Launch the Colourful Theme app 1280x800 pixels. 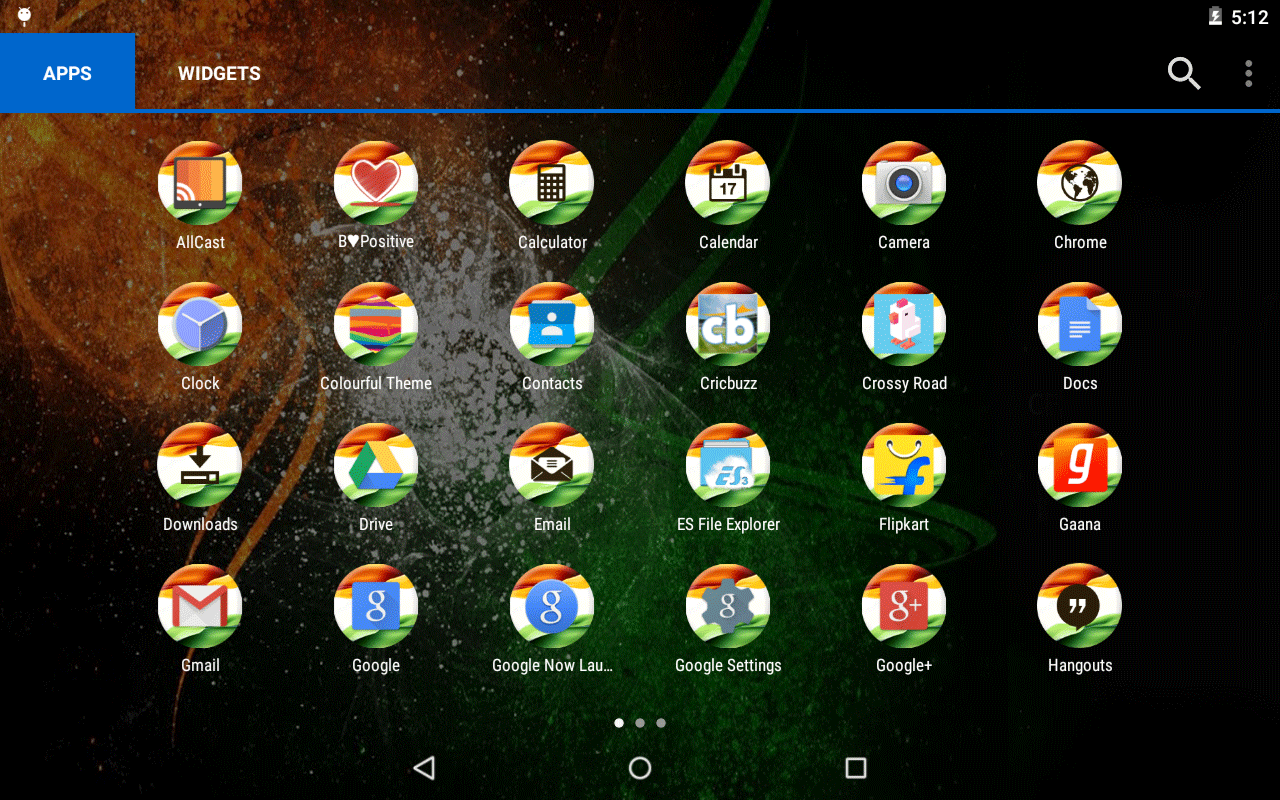(x=376, y=324)
